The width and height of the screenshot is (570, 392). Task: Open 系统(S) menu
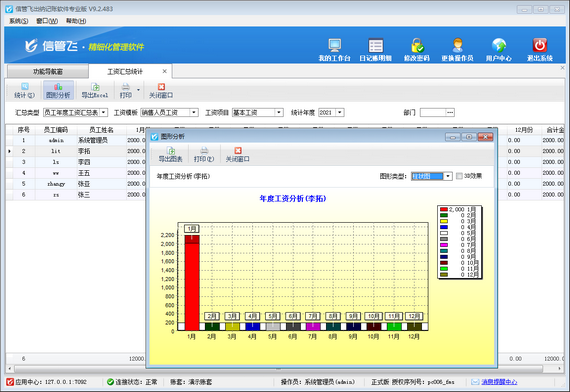(19, 21)
